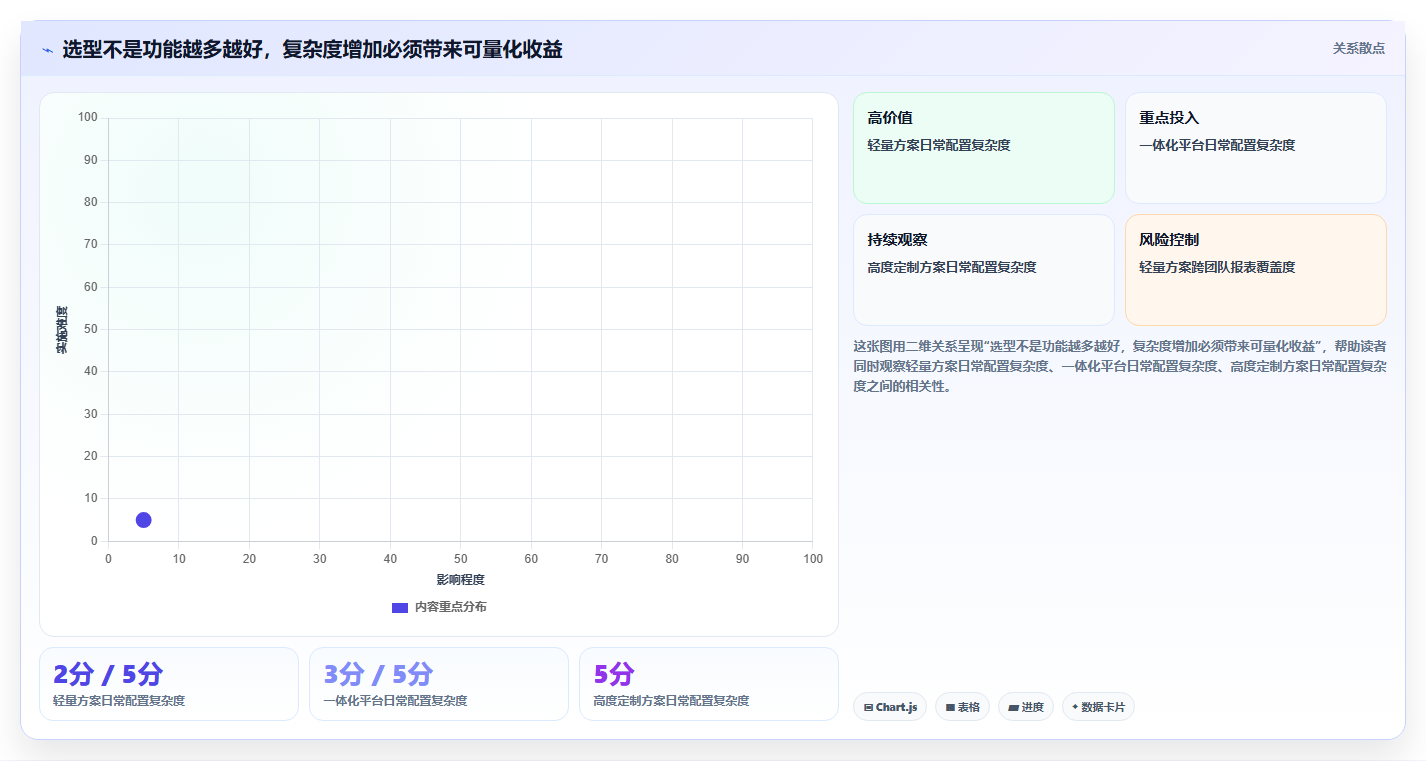Screen dimensions: 1426x761
Task: Click the 数据卡片 chip diamond icon
Action: tap(1075, 706)
